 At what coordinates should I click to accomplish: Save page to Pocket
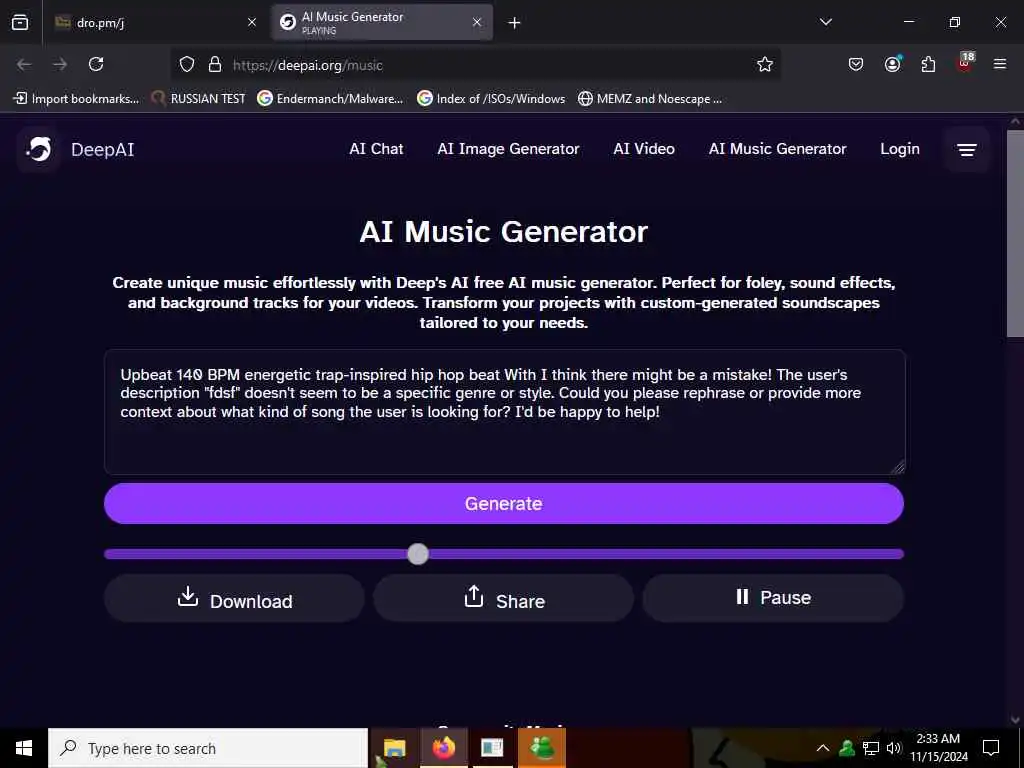click(x=856, y=64)
